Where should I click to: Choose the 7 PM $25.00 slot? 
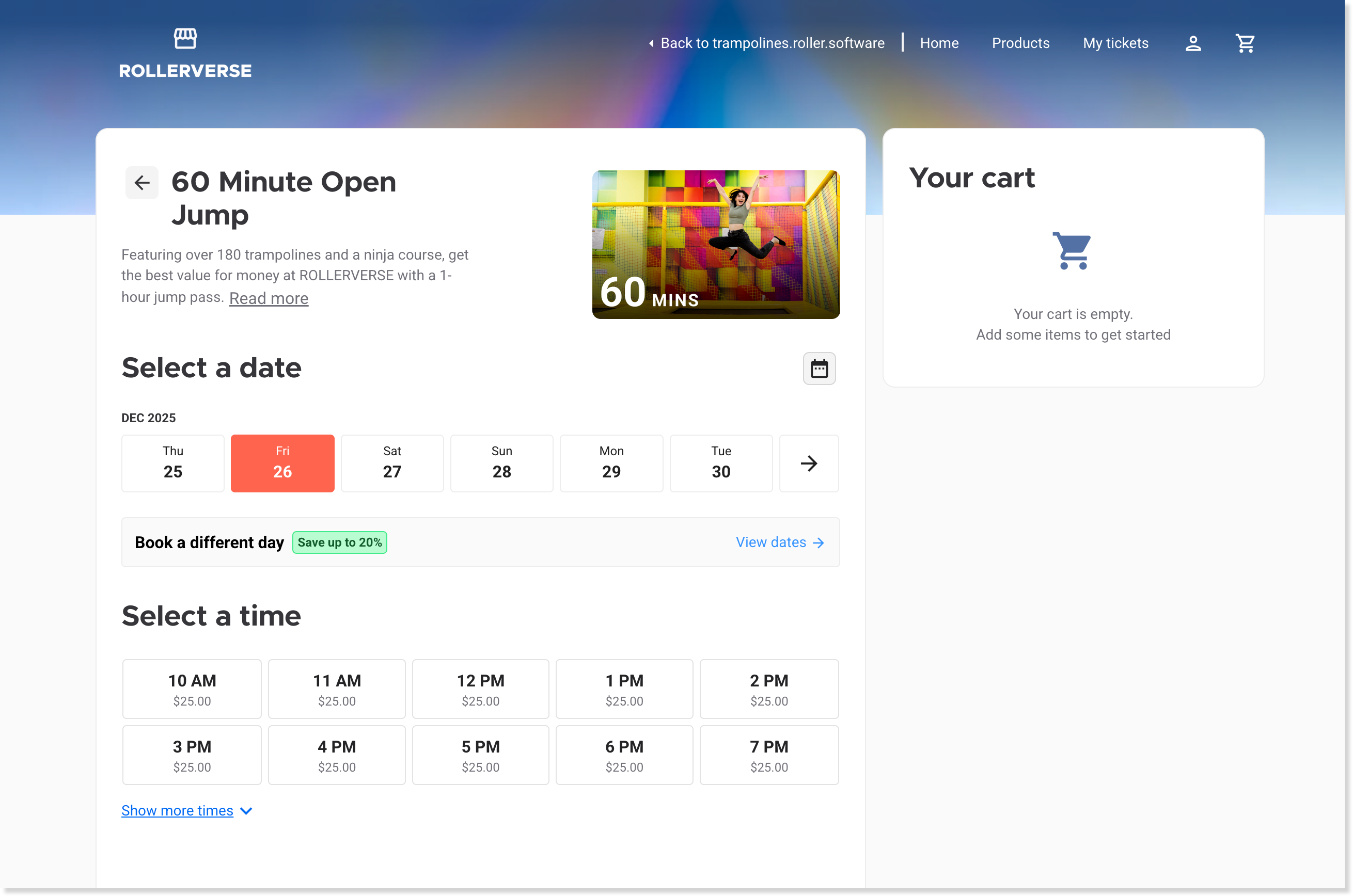point(769,755)
